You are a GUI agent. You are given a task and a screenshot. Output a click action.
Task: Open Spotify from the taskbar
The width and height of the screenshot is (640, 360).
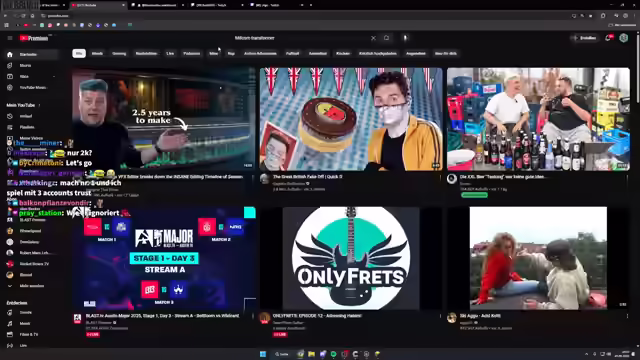click(333, 354)
